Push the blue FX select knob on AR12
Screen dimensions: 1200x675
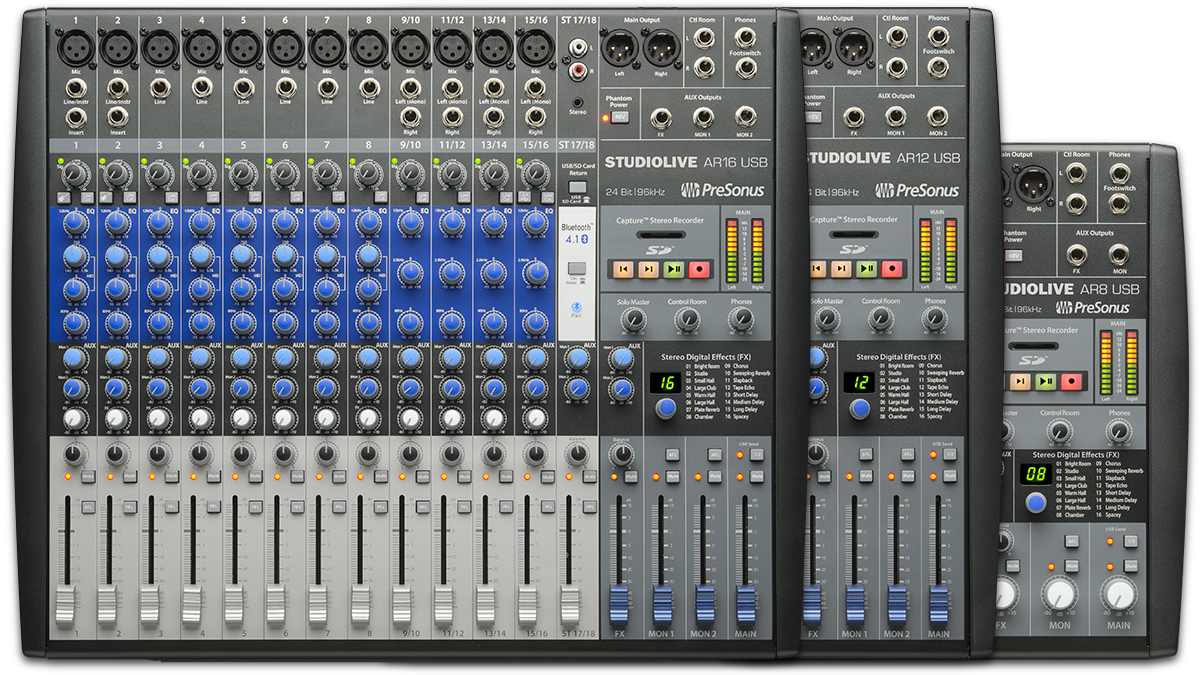click(859, 407)
